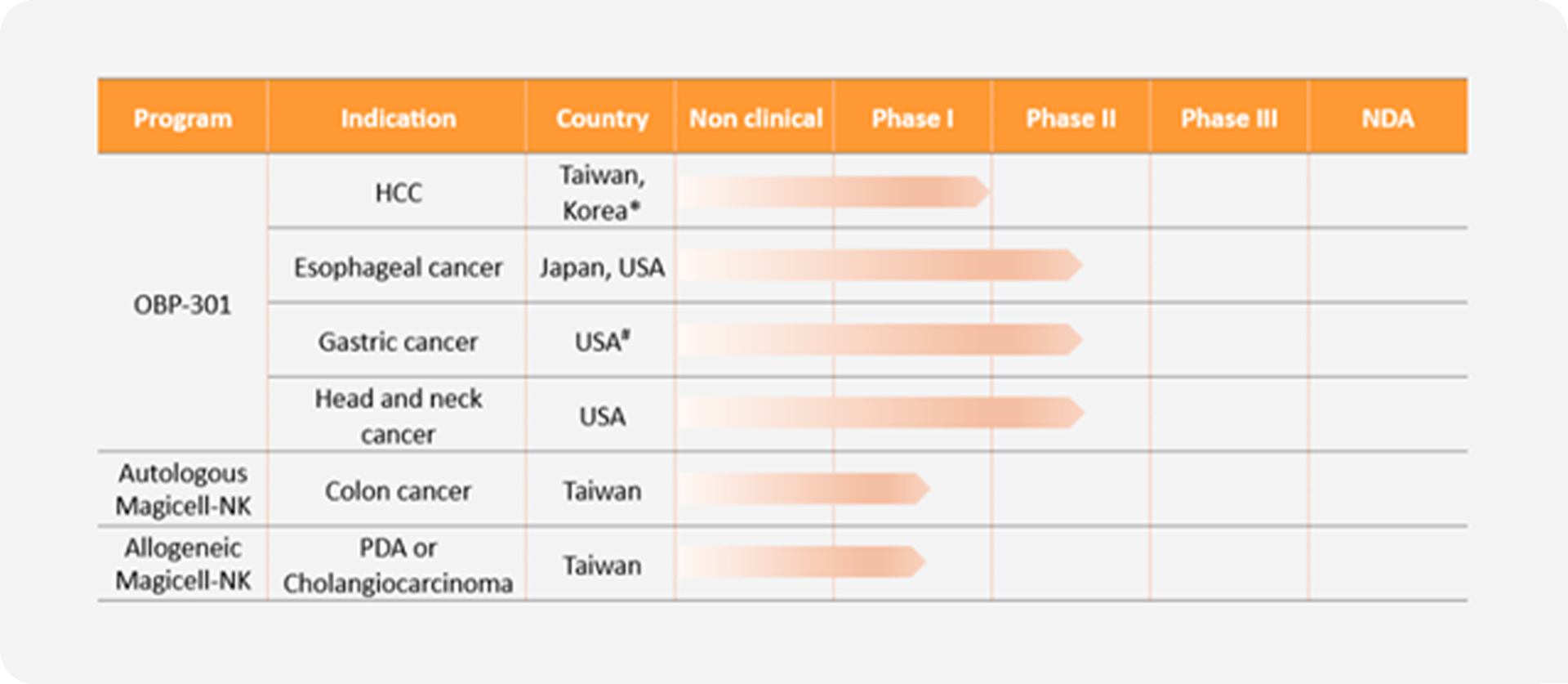Click the OBP-301 program cell
Image resolution: width=1568 pixels, height=684 pixels.
(182, 304)
